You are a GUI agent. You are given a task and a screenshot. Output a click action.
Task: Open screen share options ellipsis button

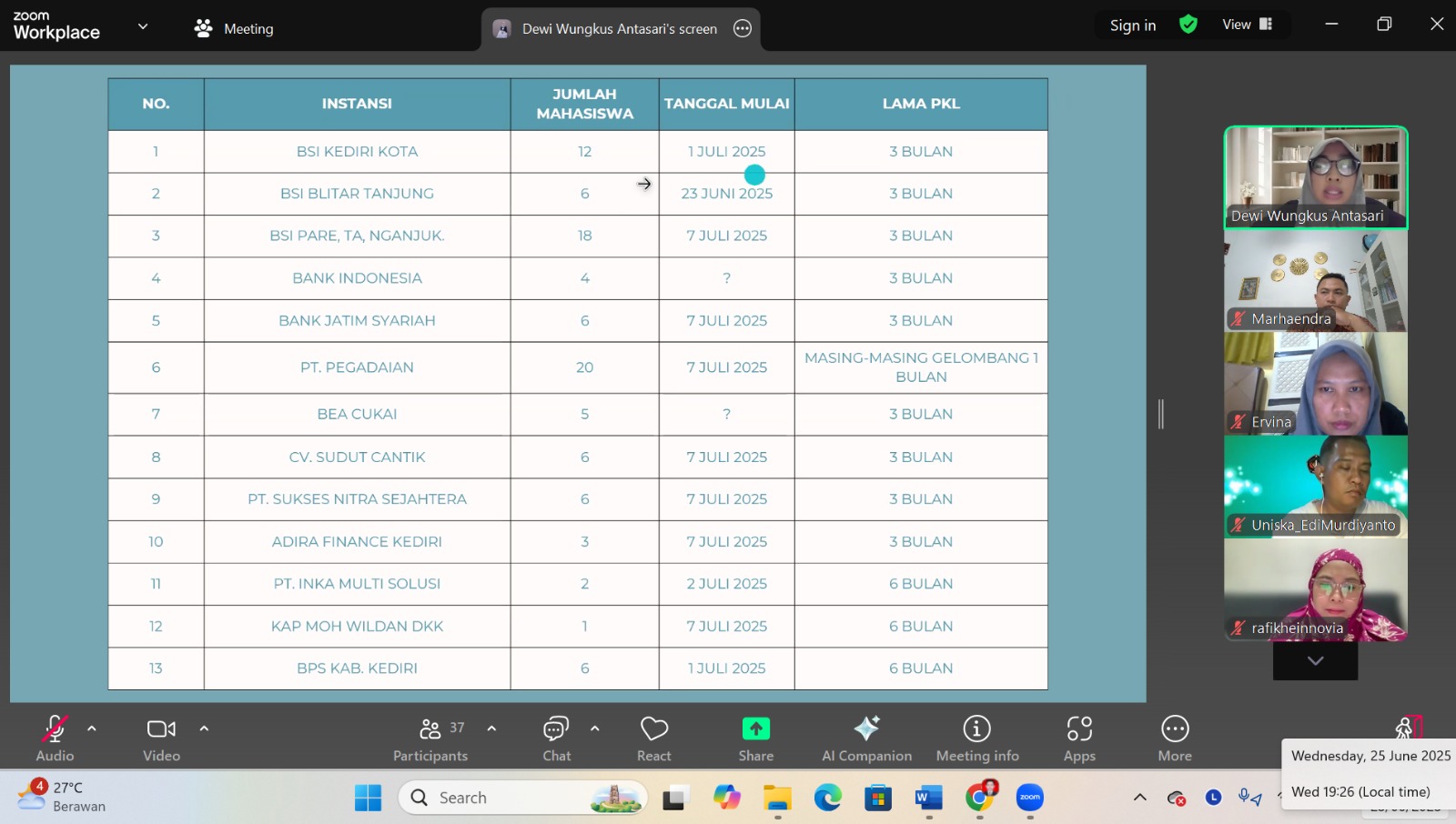tap(743, 28)
